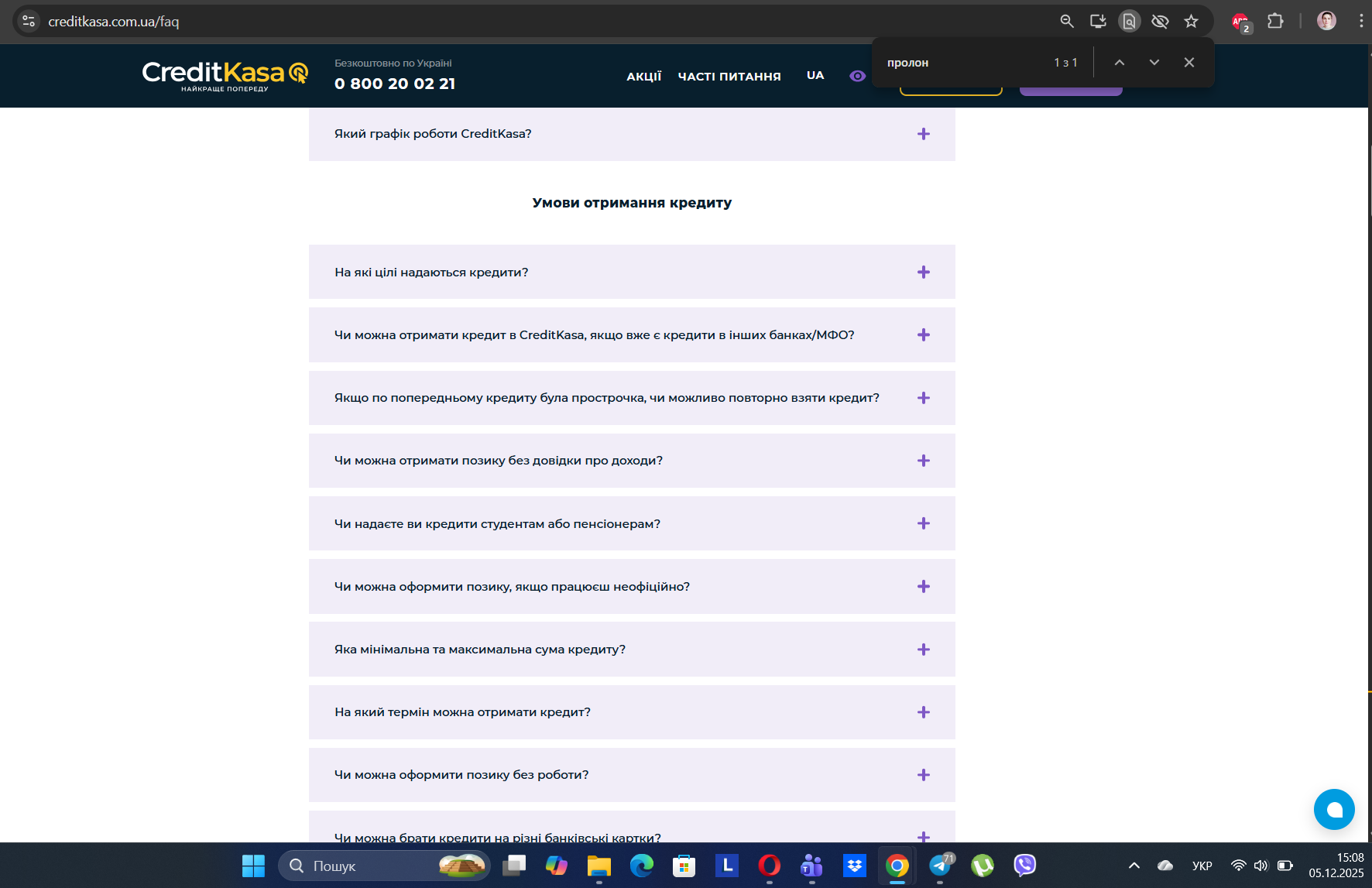Expand "Яка мінімальна та максимальна сума кредиту?"
1372x888 pixels.
point(632,649)
